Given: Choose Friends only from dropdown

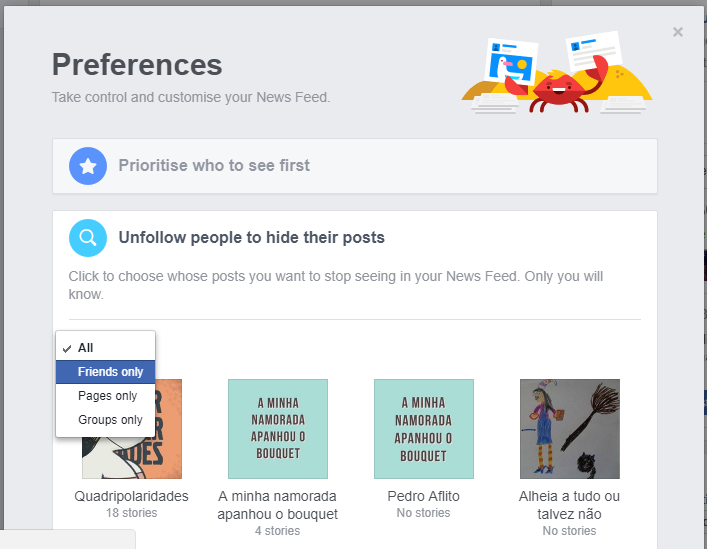Looking at the screenshot, I should tap(110, 372).
